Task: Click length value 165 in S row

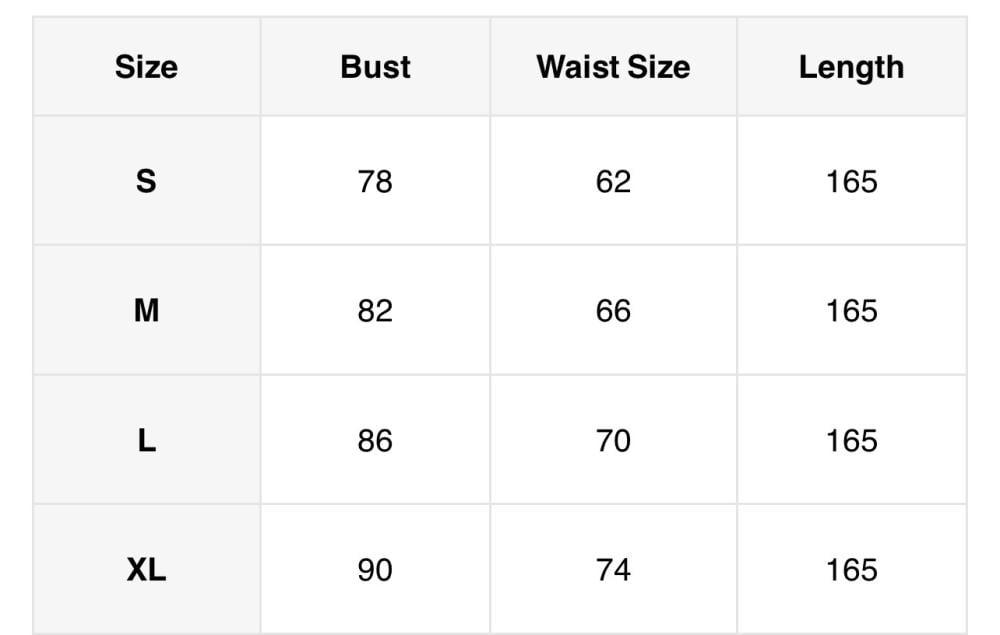Action: click(851, 181)
